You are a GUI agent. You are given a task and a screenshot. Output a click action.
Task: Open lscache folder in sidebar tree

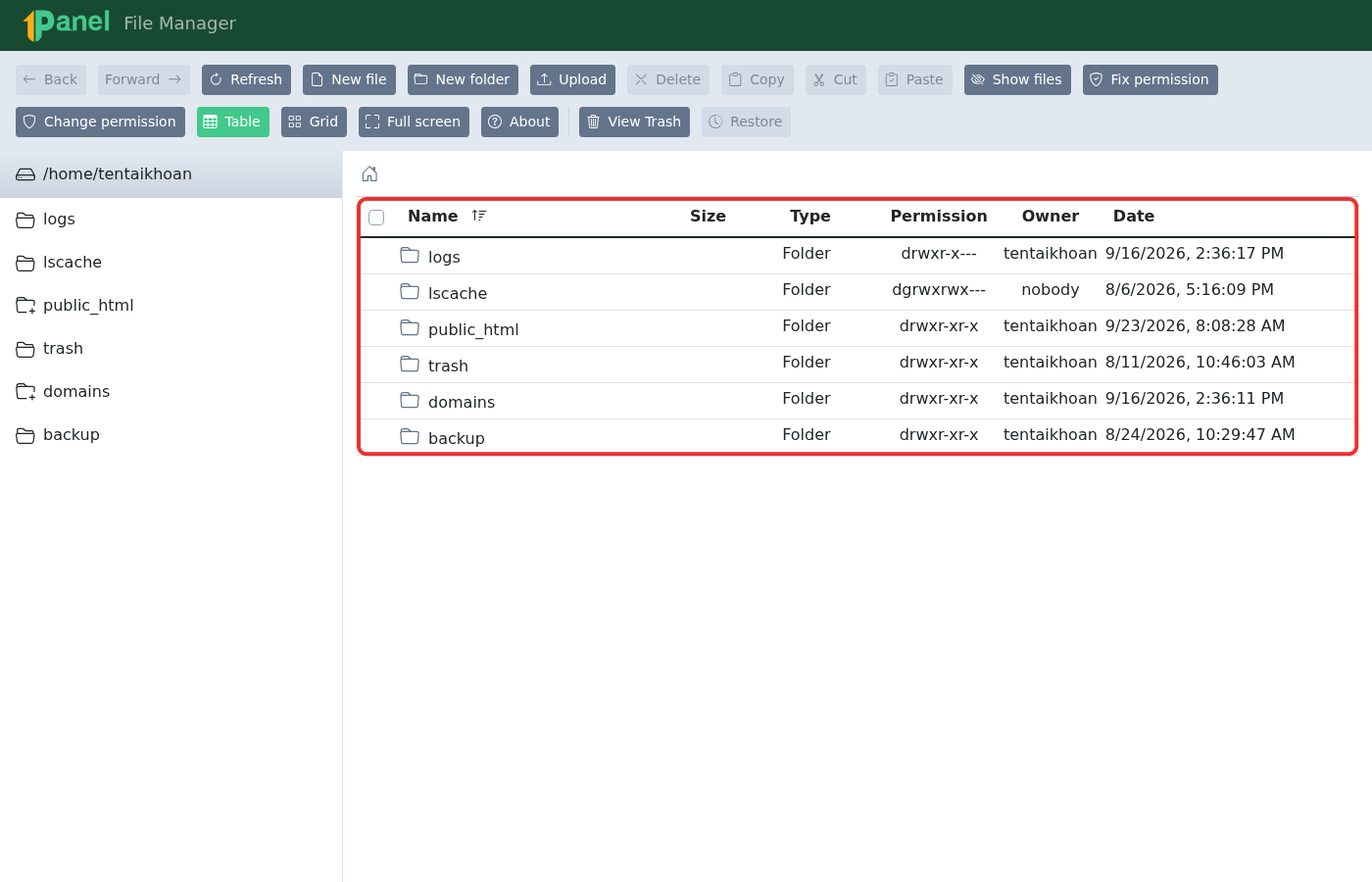tap(171, 263)
